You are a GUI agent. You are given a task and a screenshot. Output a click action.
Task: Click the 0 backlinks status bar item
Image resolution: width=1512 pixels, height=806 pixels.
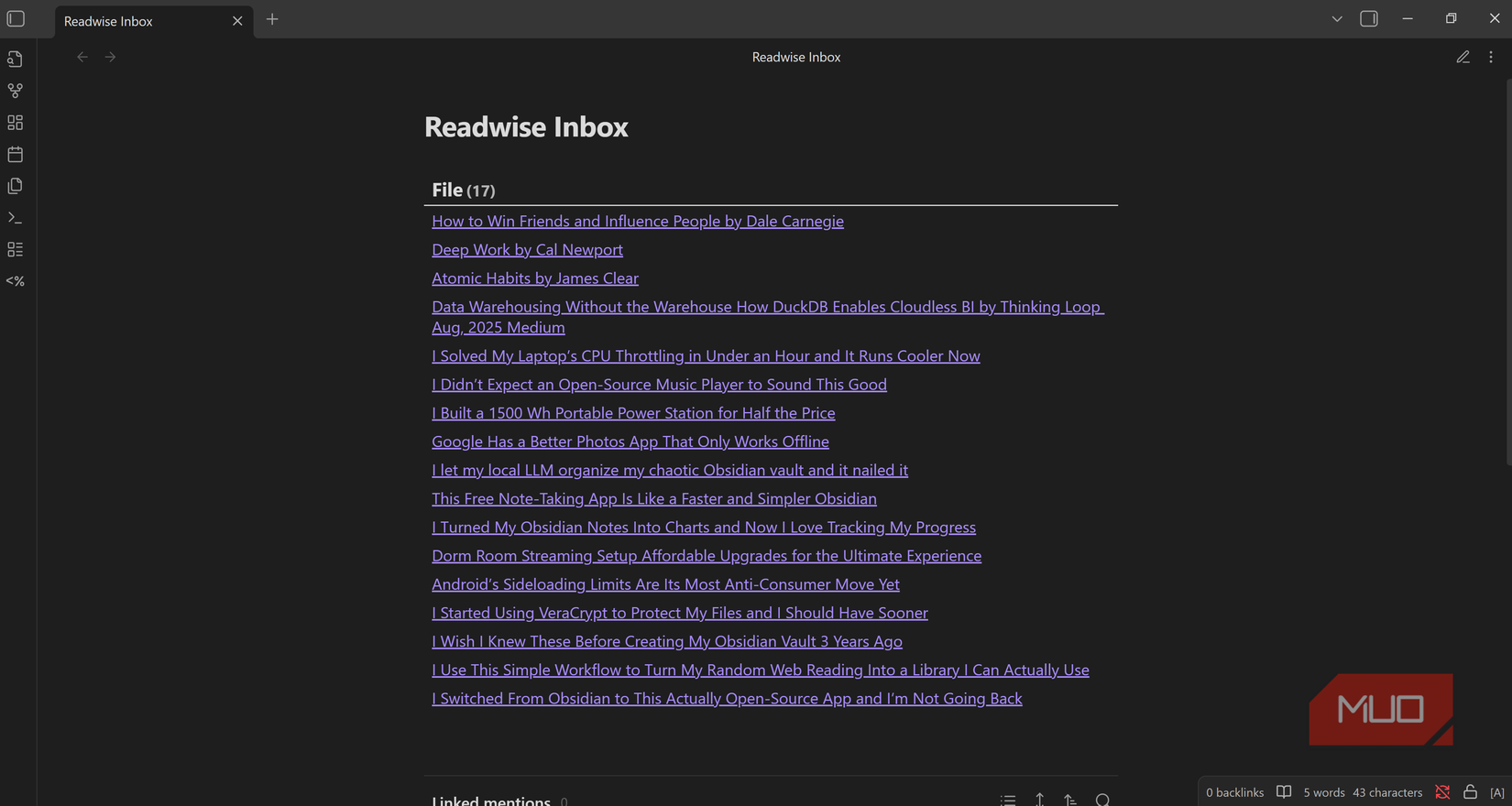(x=1234, y=792)
